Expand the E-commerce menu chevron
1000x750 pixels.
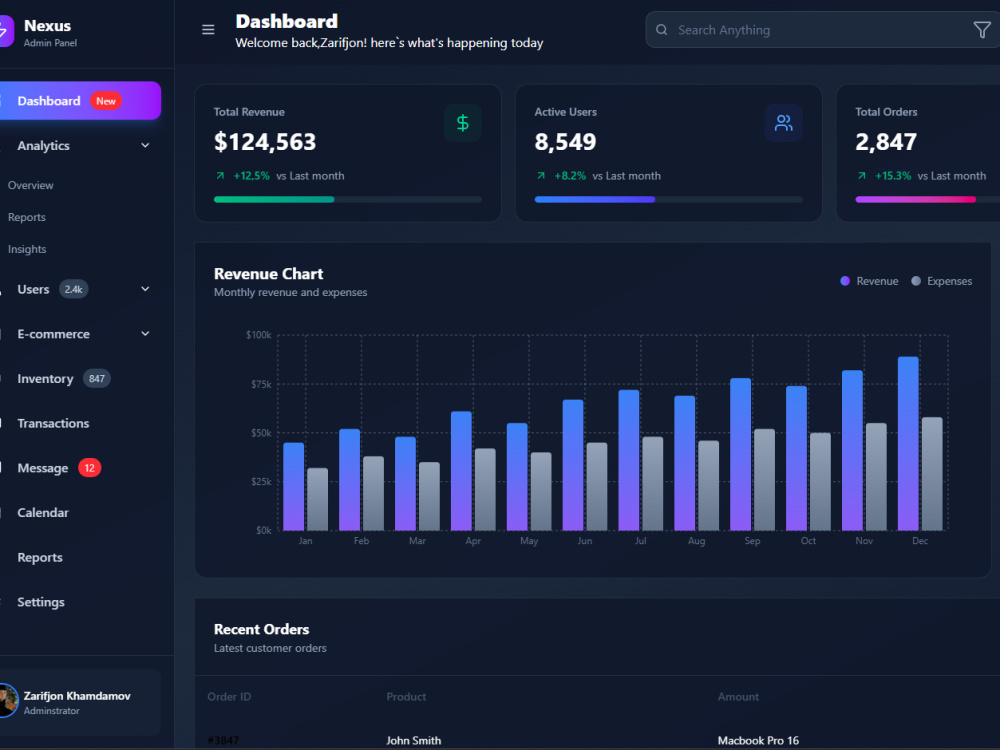145,334
